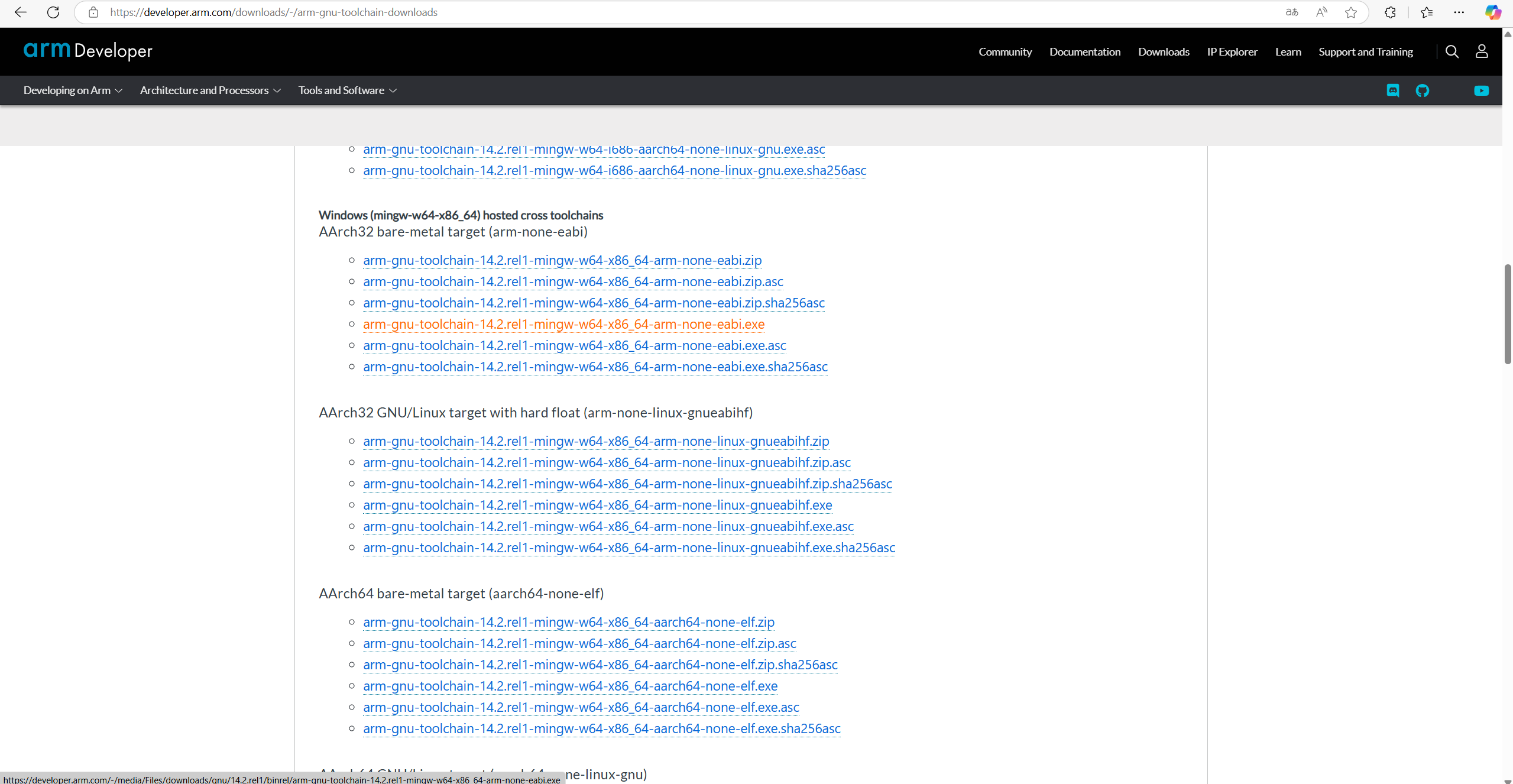Launch Copilot from the browser toolbar
Image resolution: width=1513 pixels, height=784 pixels.
pos(1492,12)
